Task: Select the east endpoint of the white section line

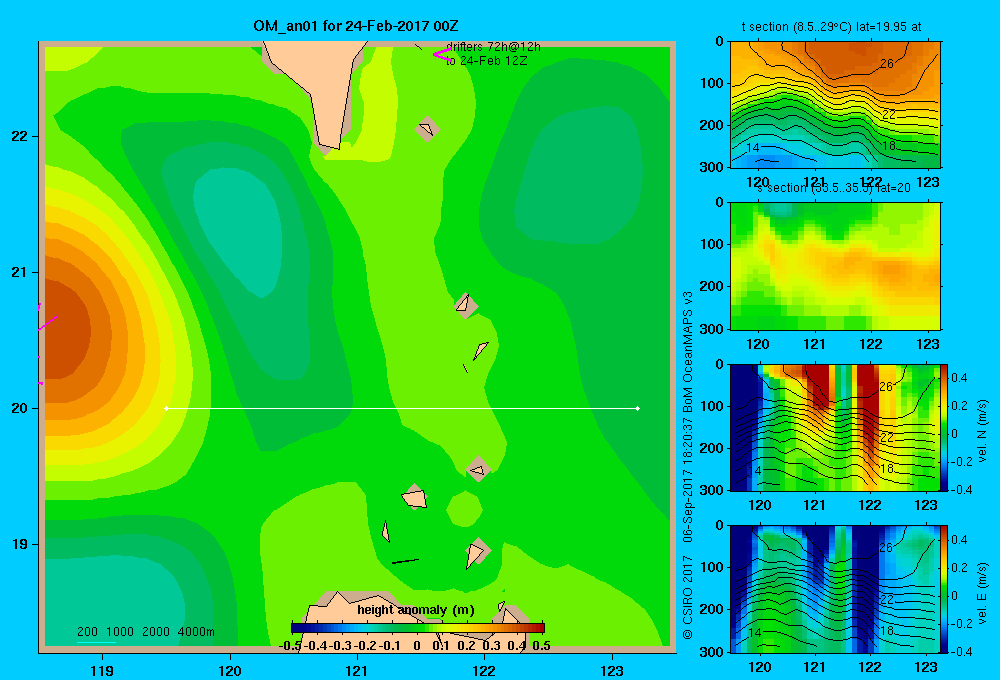Action: tap(638, 408)
